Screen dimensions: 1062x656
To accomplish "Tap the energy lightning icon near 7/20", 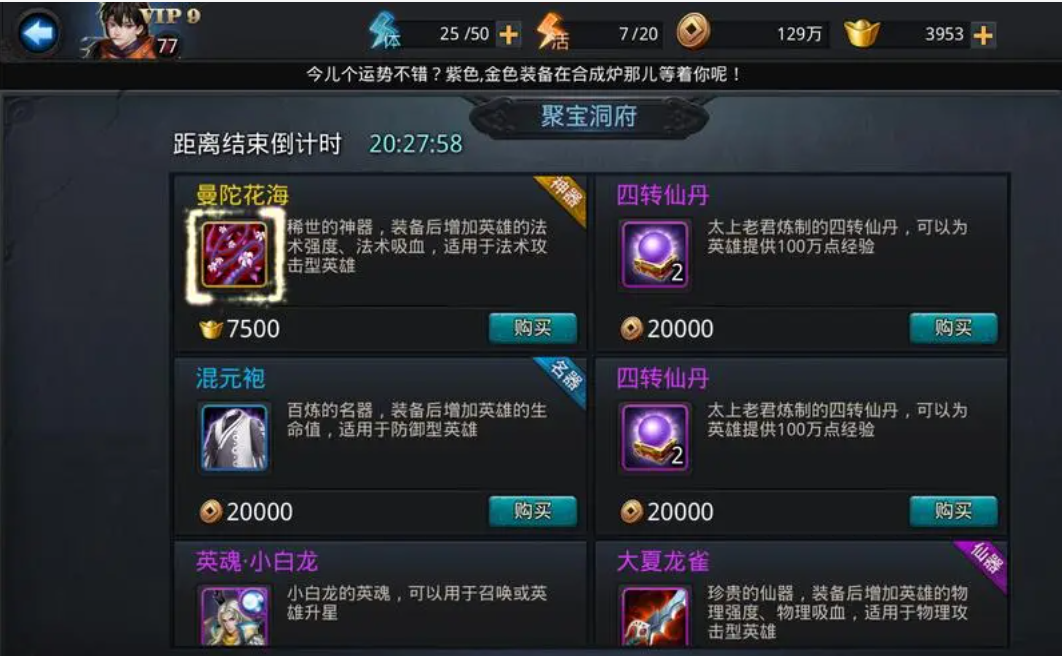I will [551, 32].
